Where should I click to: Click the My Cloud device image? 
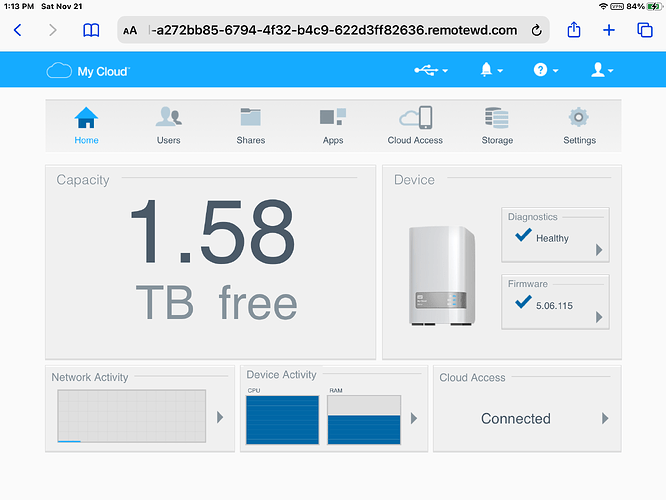coord(442,276)
